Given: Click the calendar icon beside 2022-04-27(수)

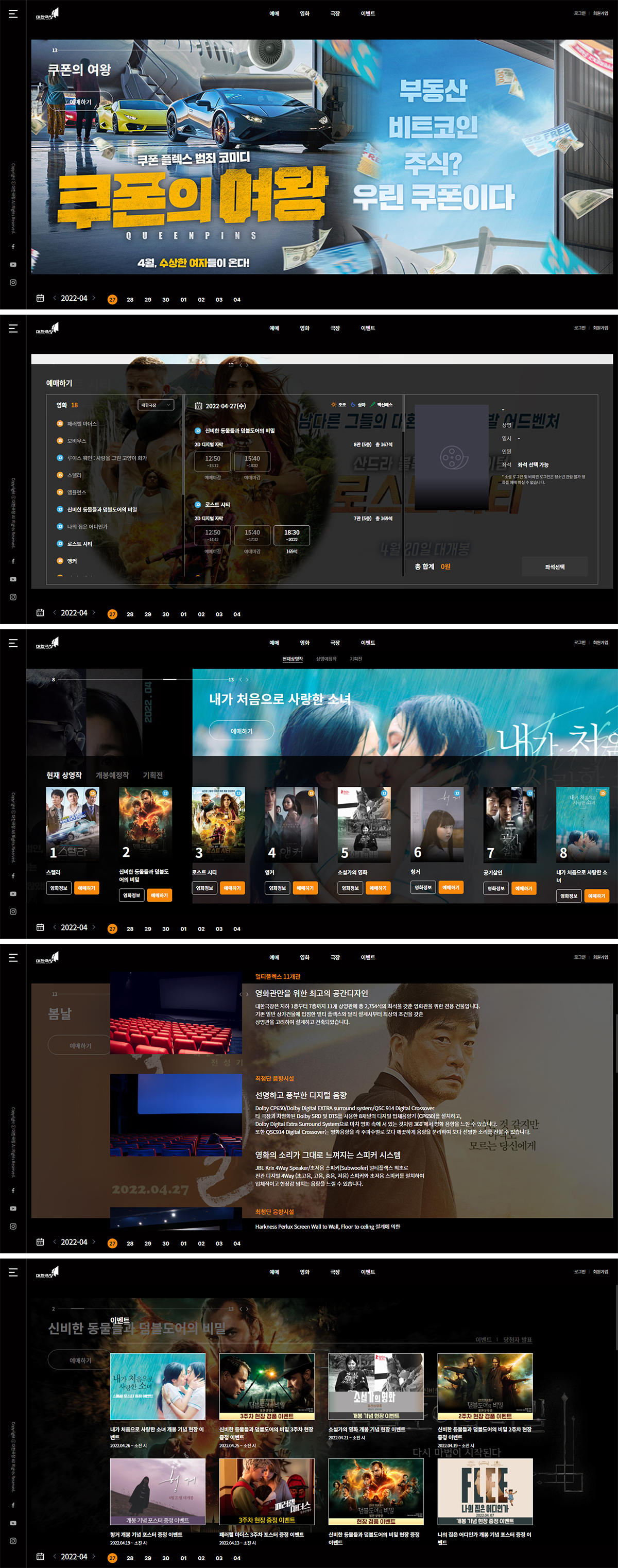Looking at the screenshot, I should (198, 406).
